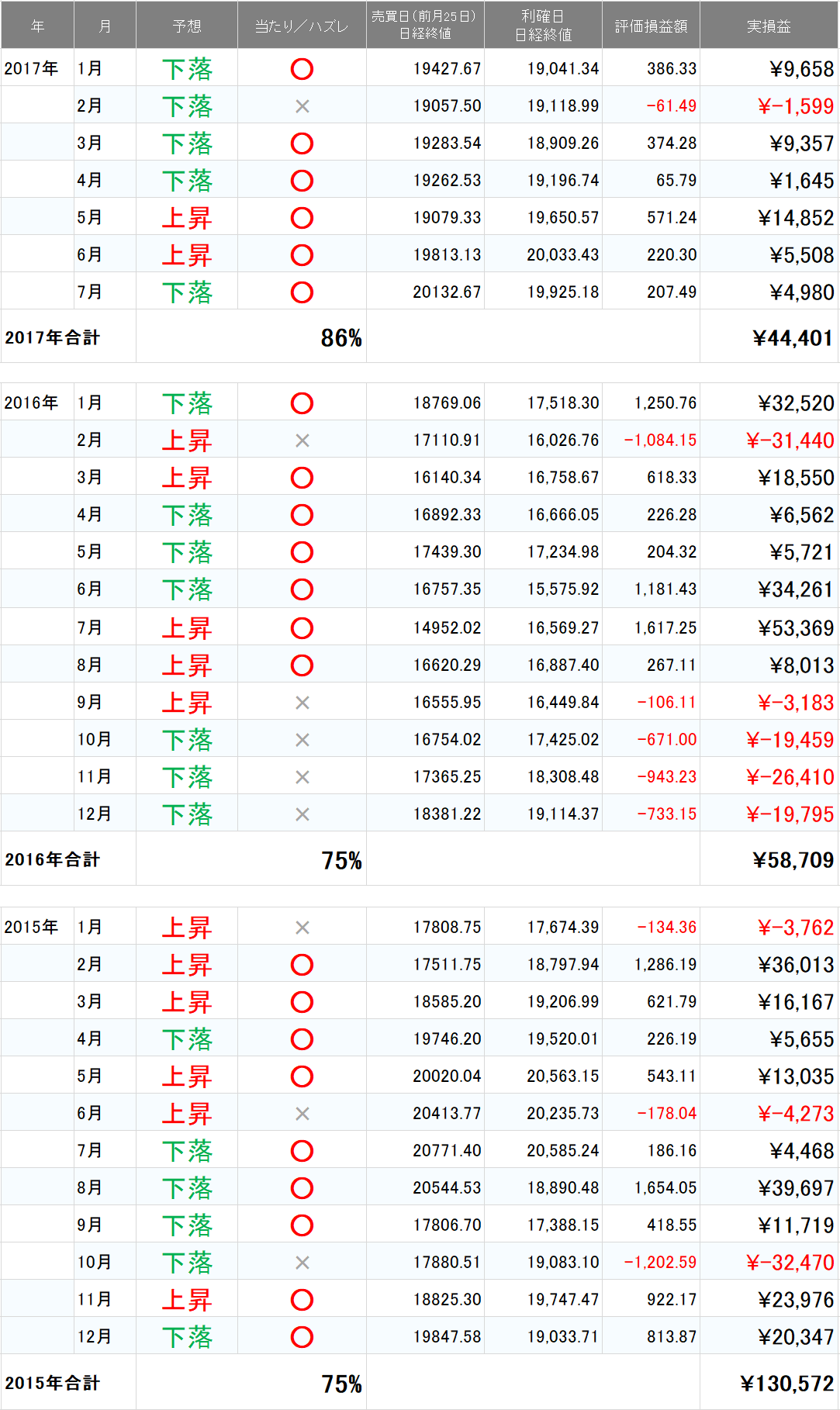840x1410 pixels.
Task: Click the × mark in the ¥-19,459 row
Action: tap(302, 740)
